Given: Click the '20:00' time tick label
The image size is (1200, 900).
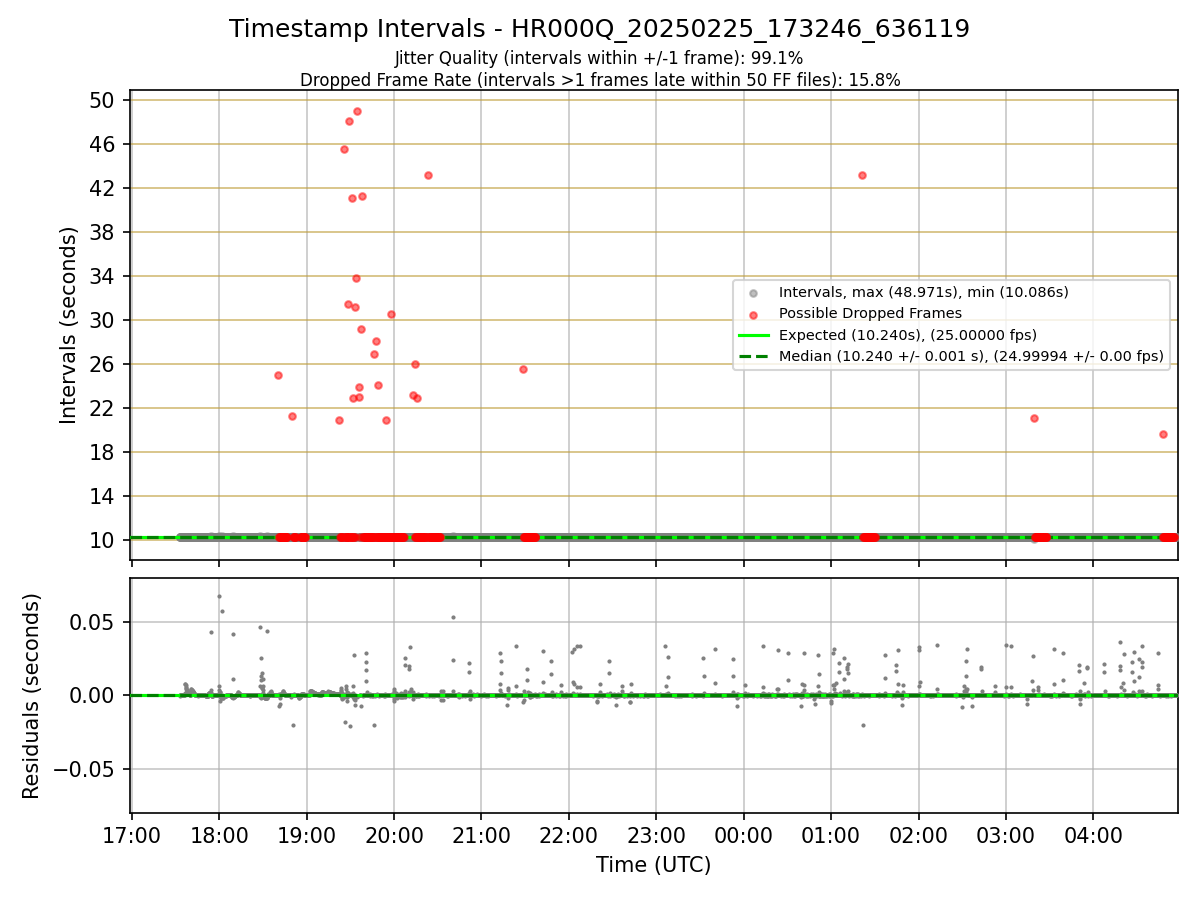Looking at the screenshot, I should 394,834.
